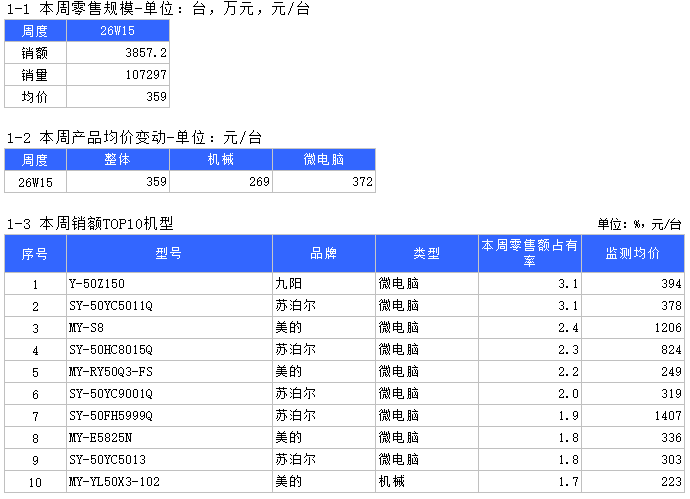The width and height of the screenshot is (690, 499).
Task: Select the 机械 average price 269
Action: pyautogui.click(x=221, y=181)
